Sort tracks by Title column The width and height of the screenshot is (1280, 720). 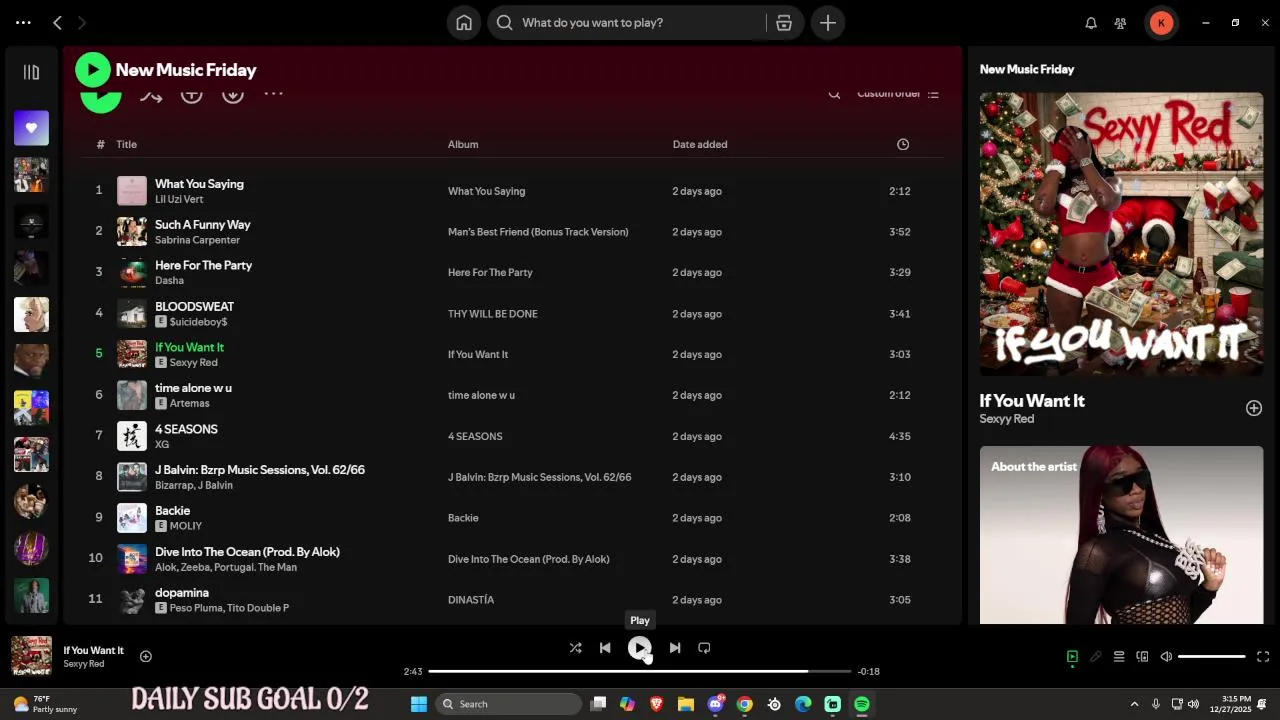point(126,144)
